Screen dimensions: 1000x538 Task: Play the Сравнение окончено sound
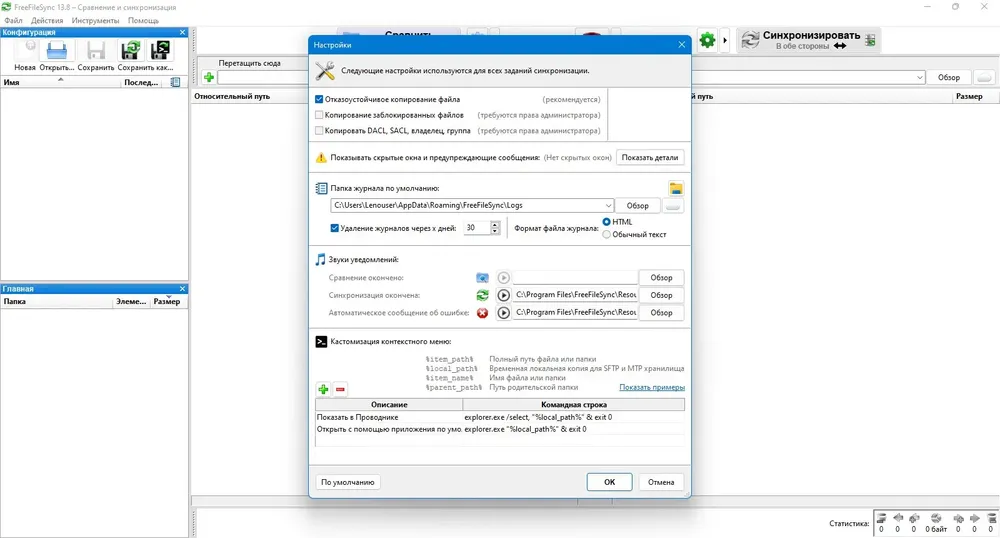pos(503,277)
